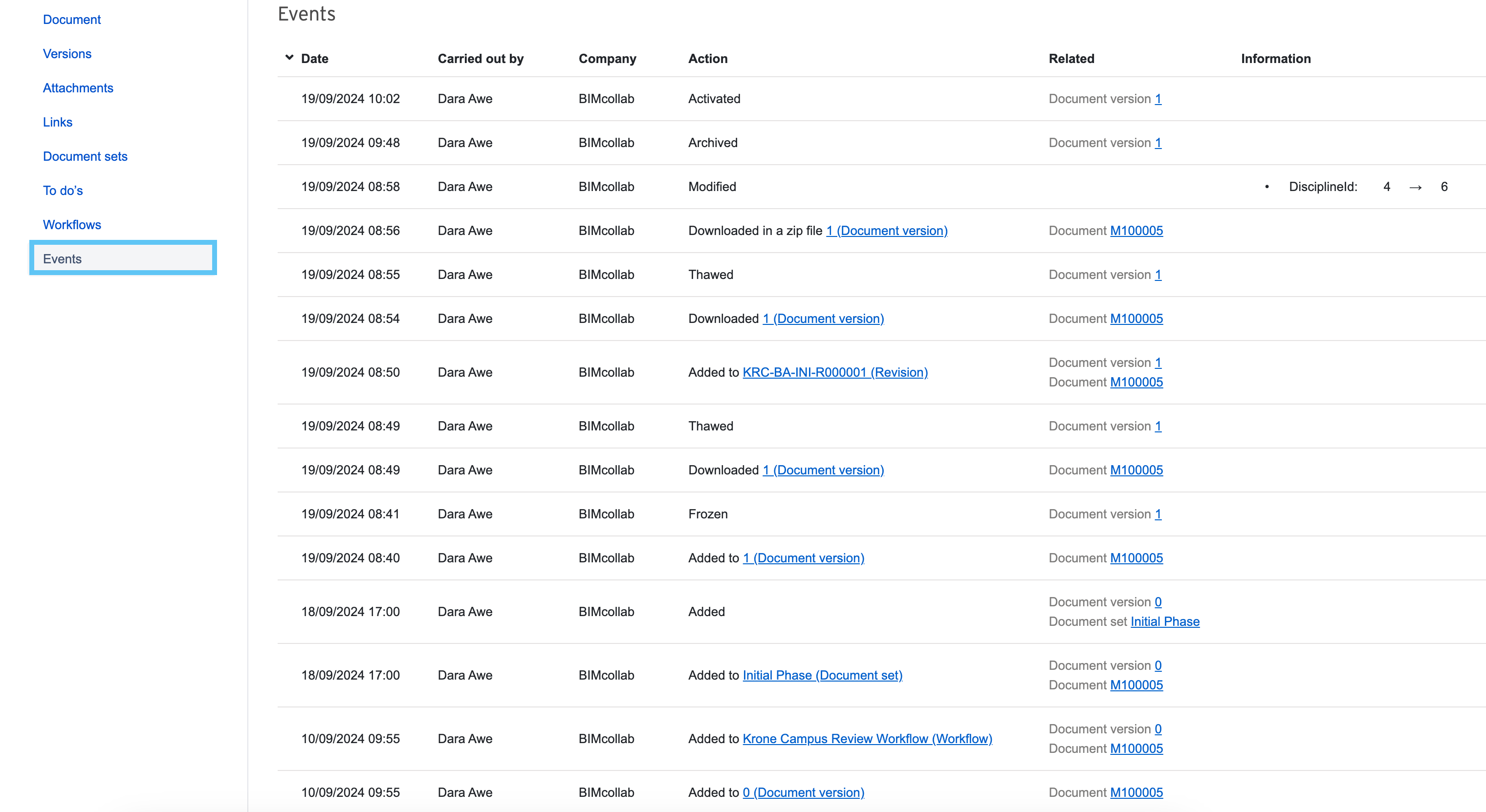Click the Carried out by column header
1486x812 pixels.
click(x=481, y=58)
